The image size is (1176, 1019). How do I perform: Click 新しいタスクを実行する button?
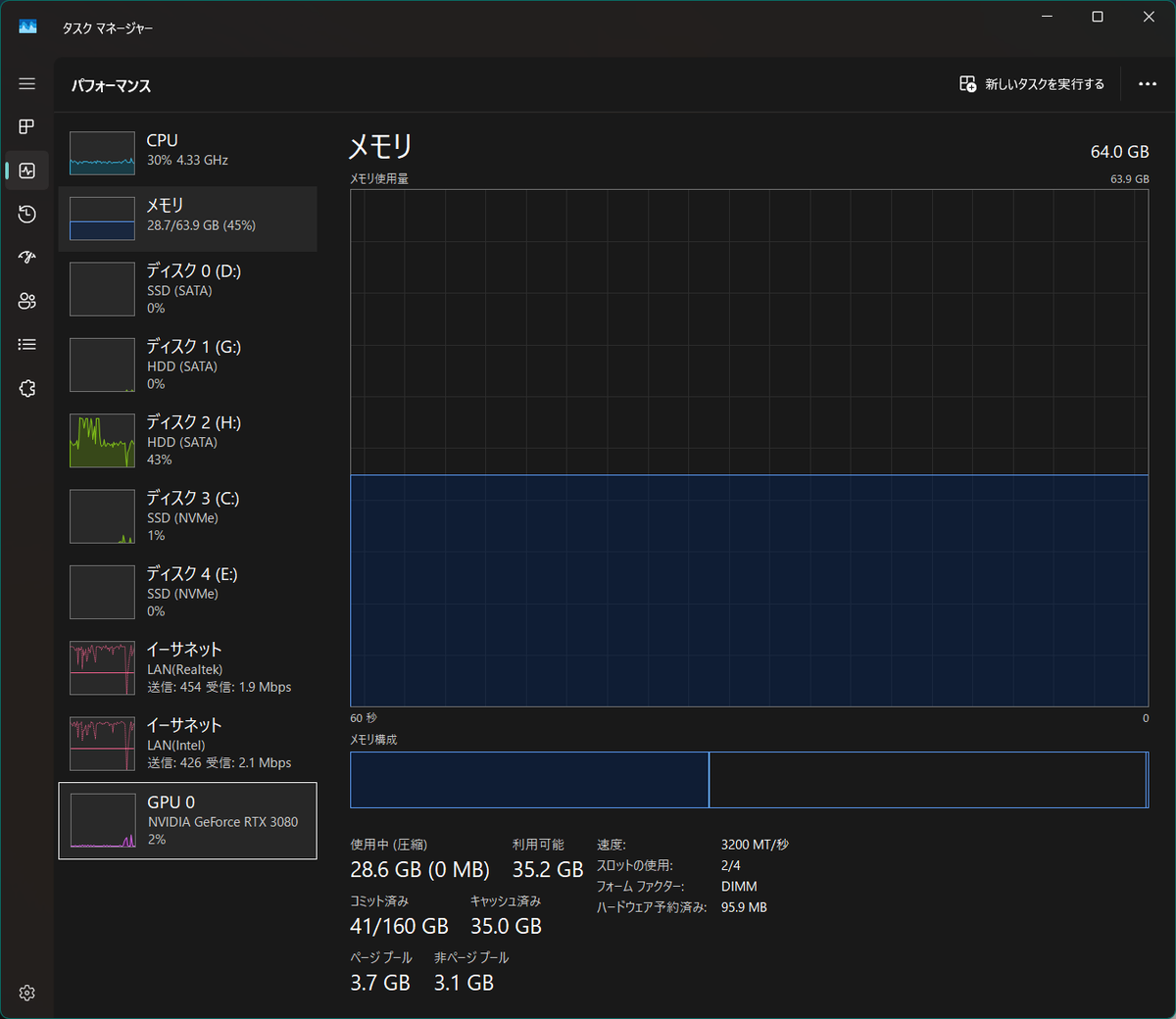1032,84
